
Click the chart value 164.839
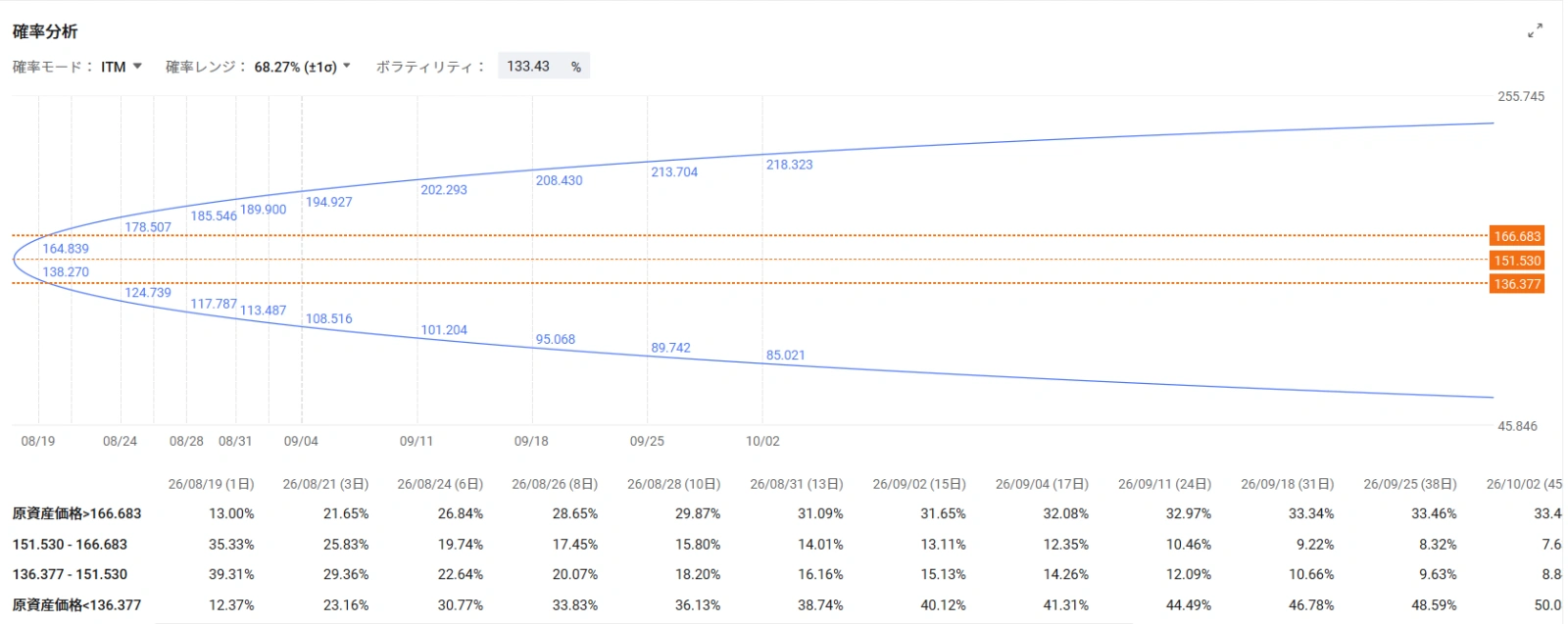pyautogui.click(x=66, y=249)
